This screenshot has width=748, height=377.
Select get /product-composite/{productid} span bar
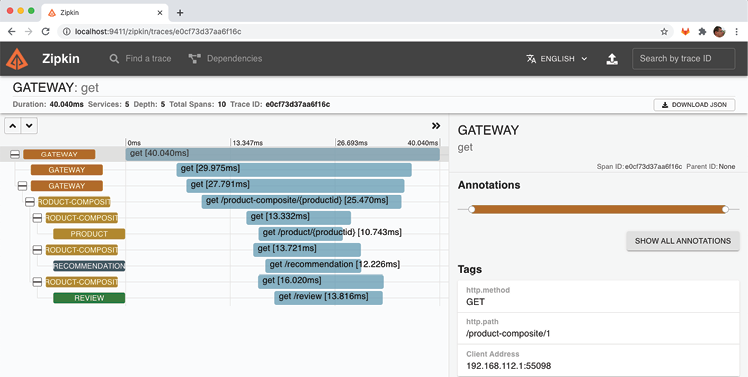(x=301, y=201)
